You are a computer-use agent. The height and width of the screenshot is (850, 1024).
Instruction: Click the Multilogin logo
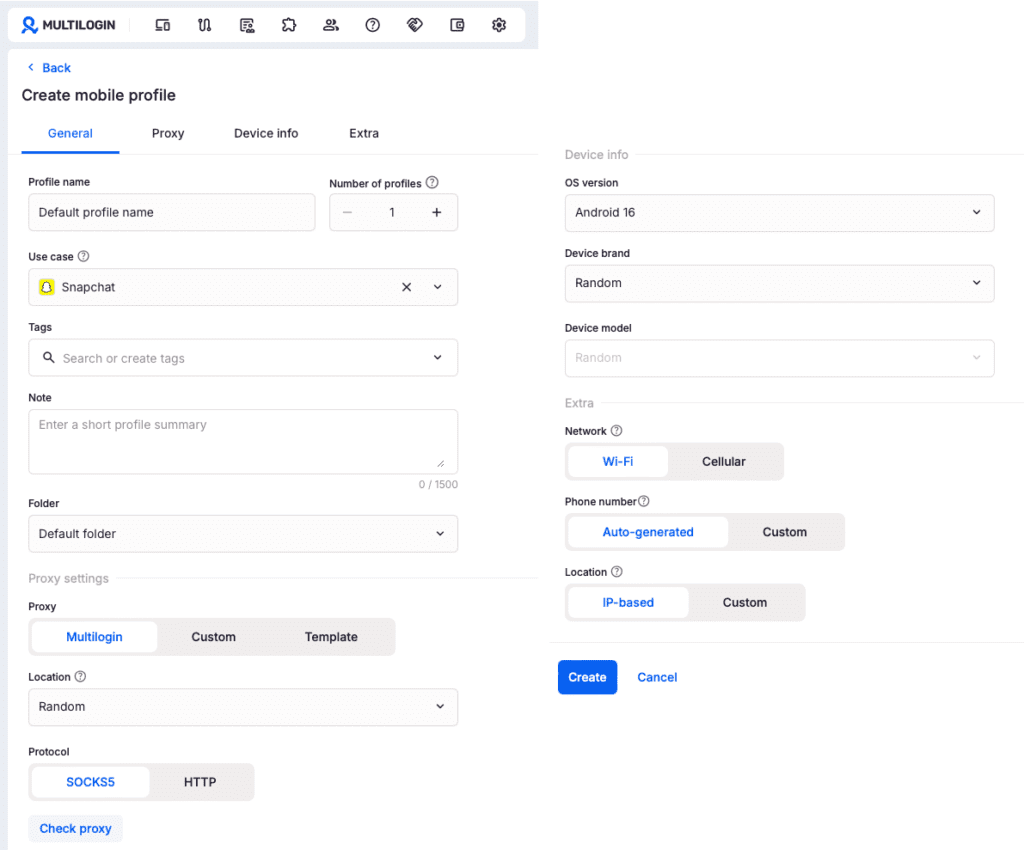pos(68,25)
